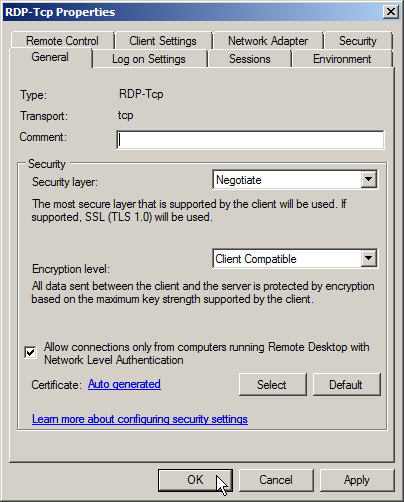Switch to the Client Settings tab

163,41
